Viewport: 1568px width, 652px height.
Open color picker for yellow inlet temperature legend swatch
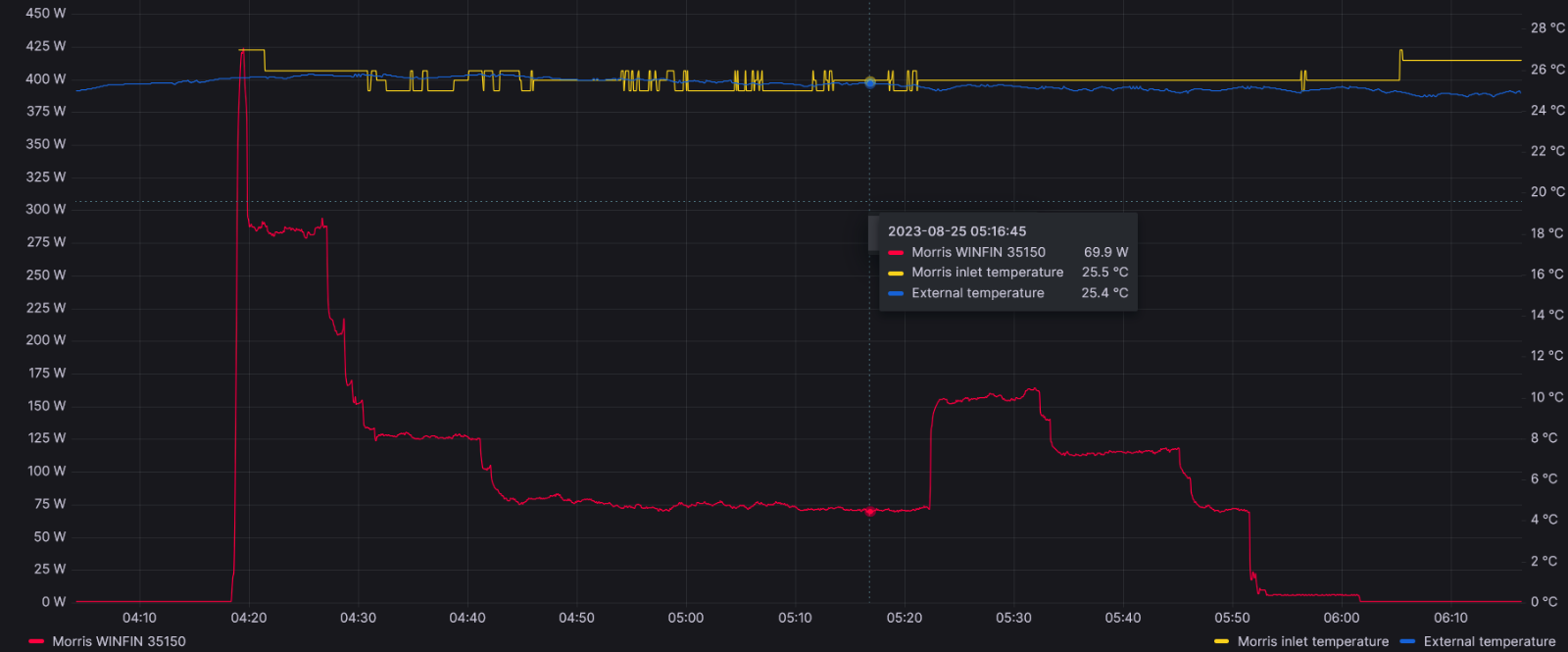click(x=1221, y=641)
